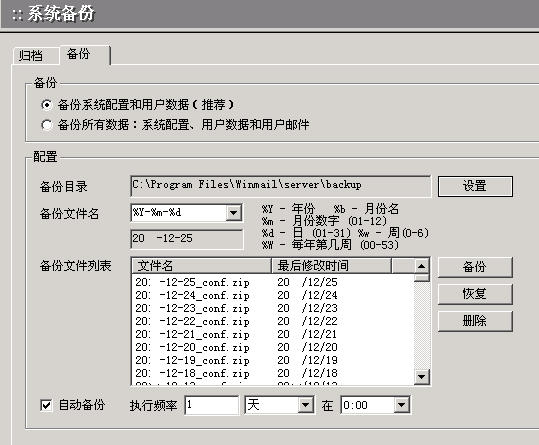This screenshot has width=539, height=445.
Task: Select file -12-25_conf.zip in list
Action: pos(192,282)
